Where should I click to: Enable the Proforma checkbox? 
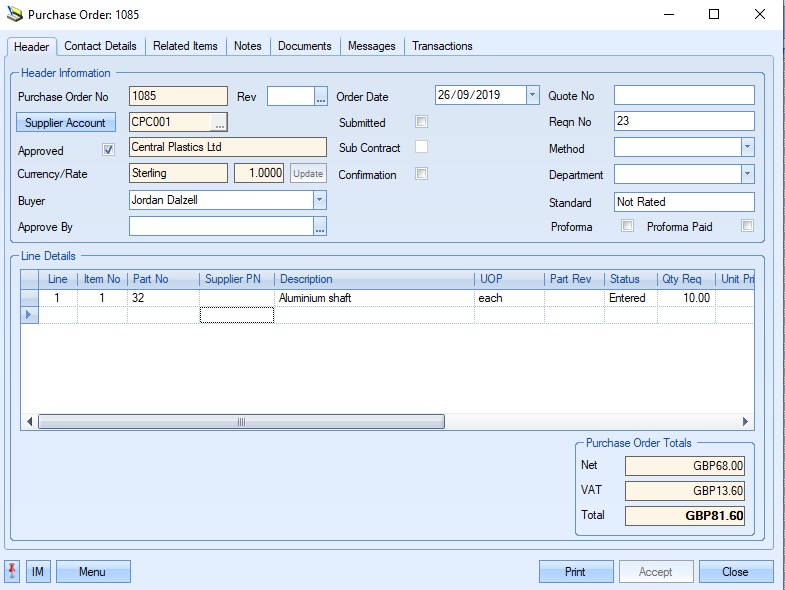pyautogui.click(x=628, y=227)
